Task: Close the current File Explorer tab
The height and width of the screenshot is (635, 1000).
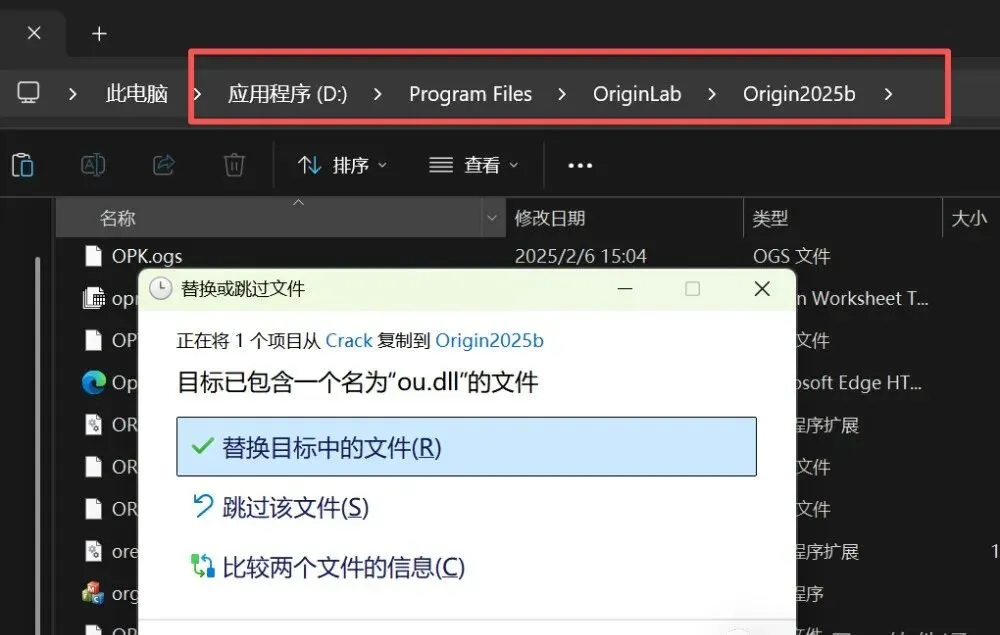Action: point(34,33)
